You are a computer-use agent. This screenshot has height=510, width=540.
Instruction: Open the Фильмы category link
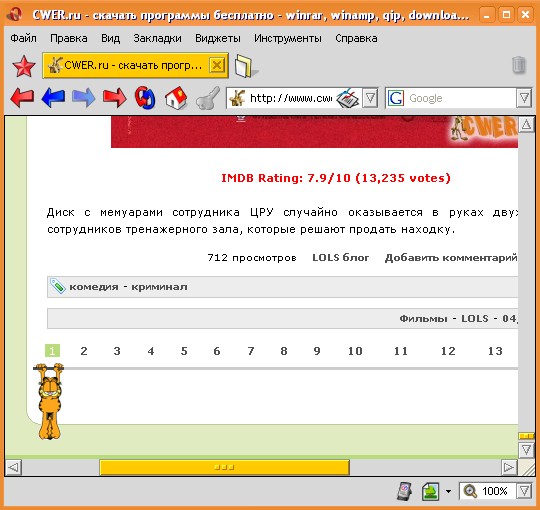pos(423,319)
